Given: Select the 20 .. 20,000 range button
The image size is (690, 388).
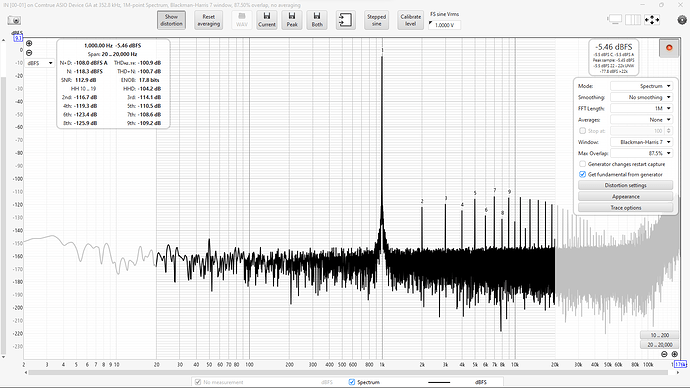Looking at the screenshot, I should 660,344.
